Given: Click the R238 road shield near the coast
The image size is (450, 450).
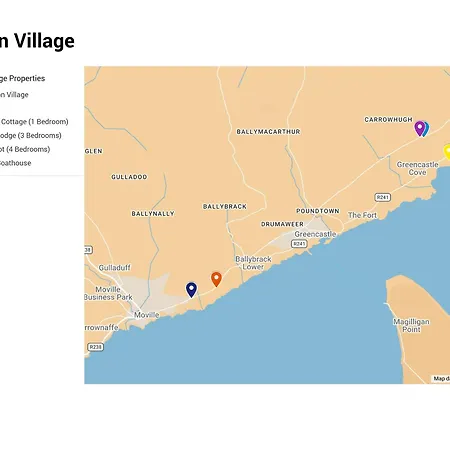Looking at the screenshot, I should (95, 347).
